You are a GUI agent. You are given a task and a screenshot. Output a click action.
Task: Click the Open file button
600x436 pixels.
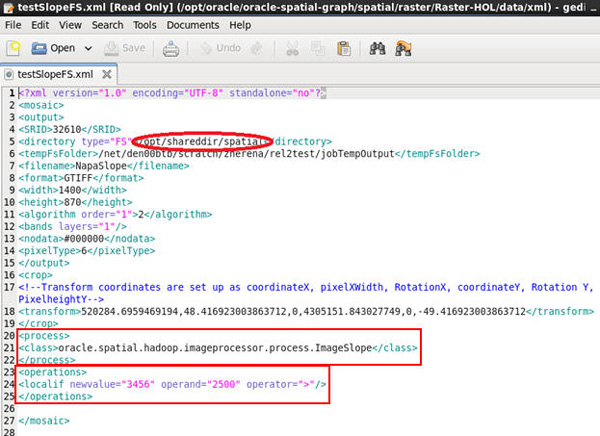53,48
